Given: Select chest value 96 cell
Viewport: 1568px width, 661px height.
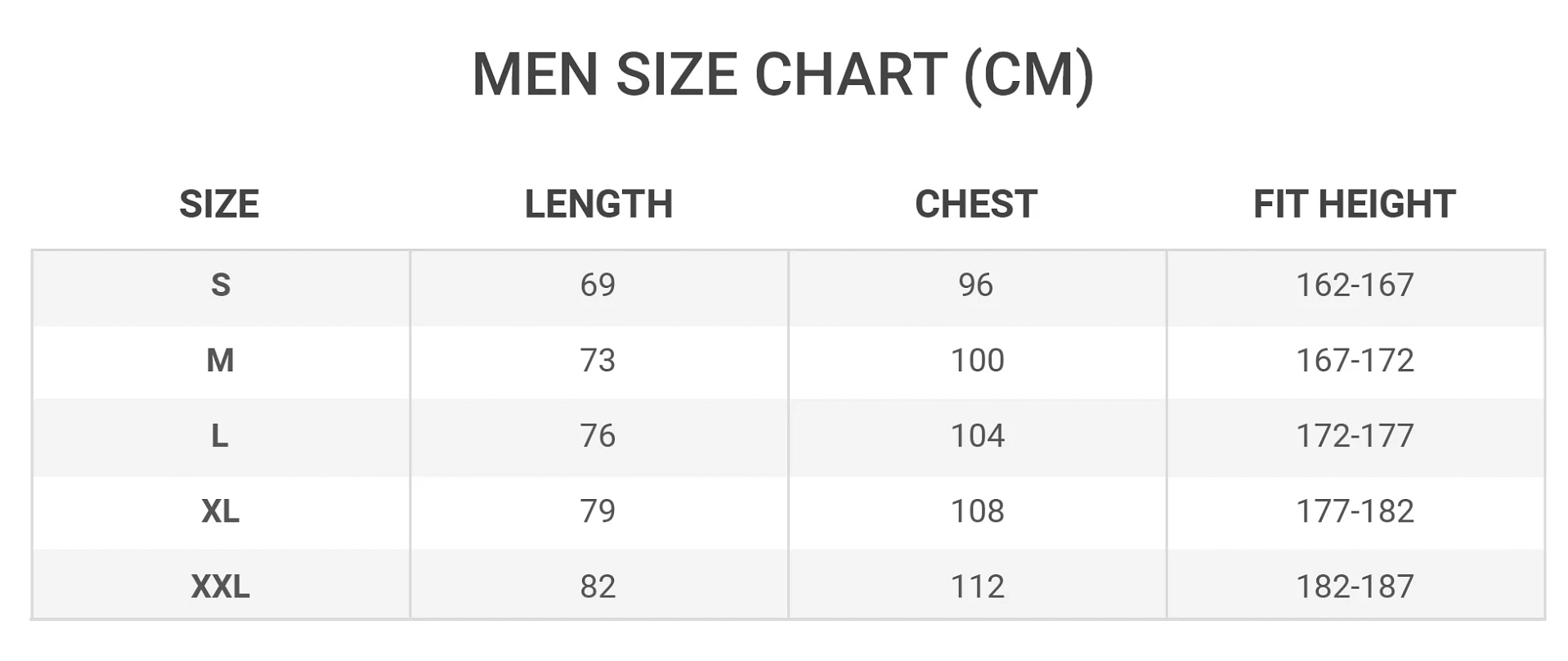Looking at the screenshot, I should [x=976, y=285].
